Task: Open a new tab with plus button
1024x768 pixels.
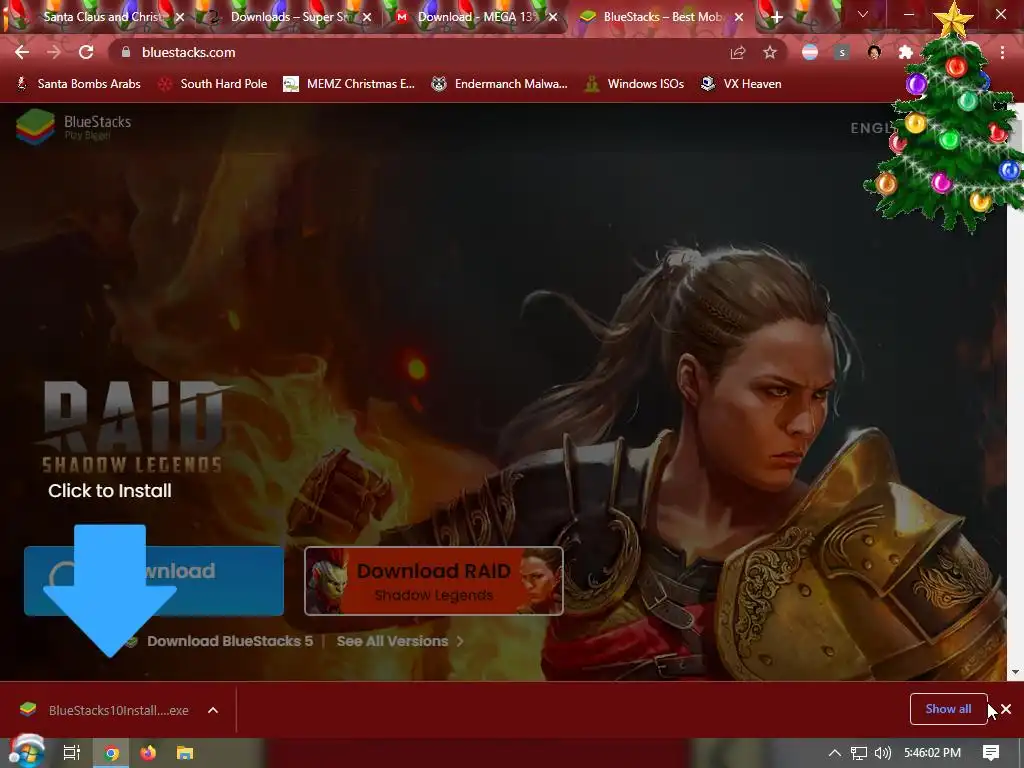Action: 776,18
